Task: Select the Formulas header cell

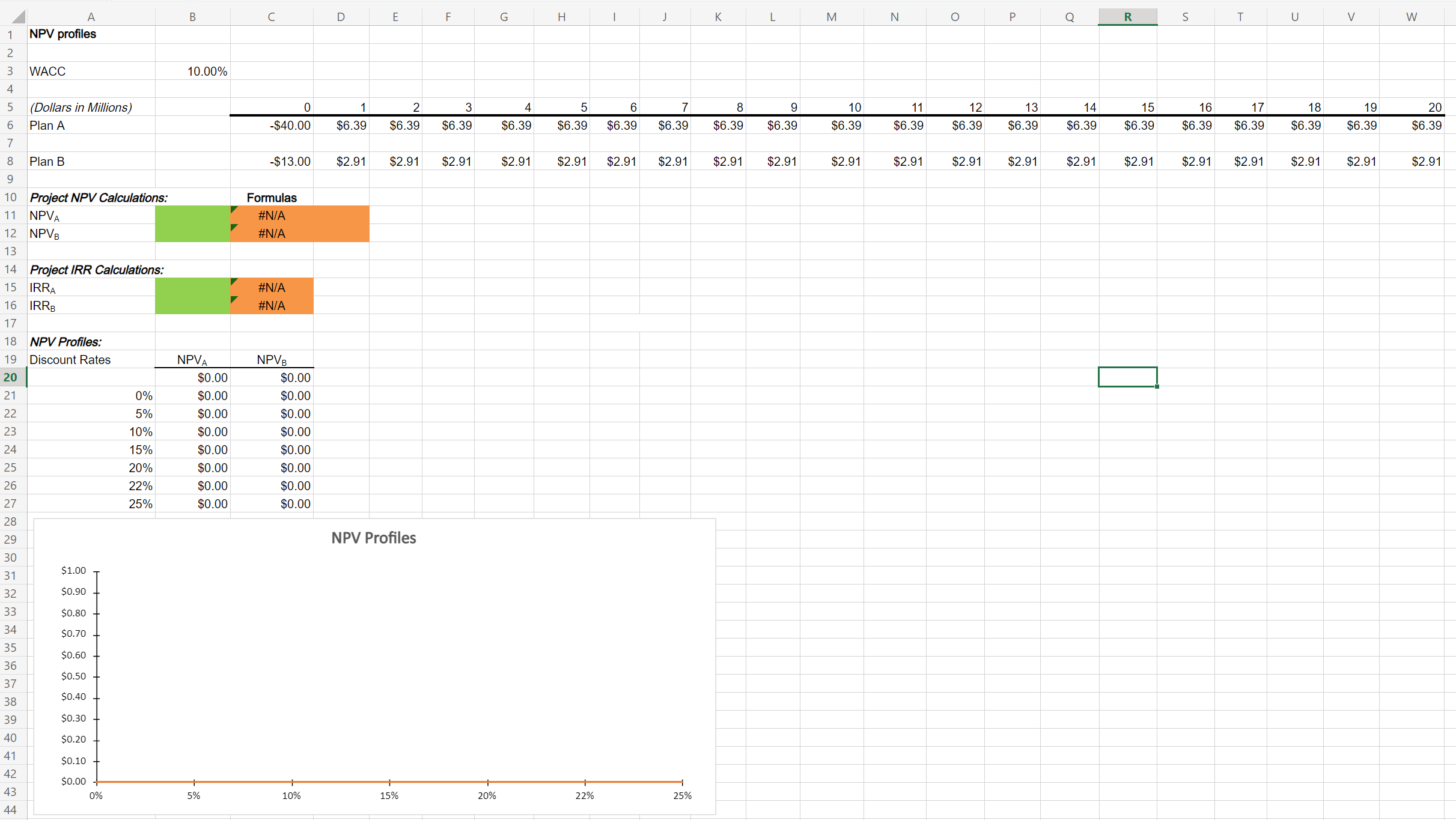Action: pos(272,197)
